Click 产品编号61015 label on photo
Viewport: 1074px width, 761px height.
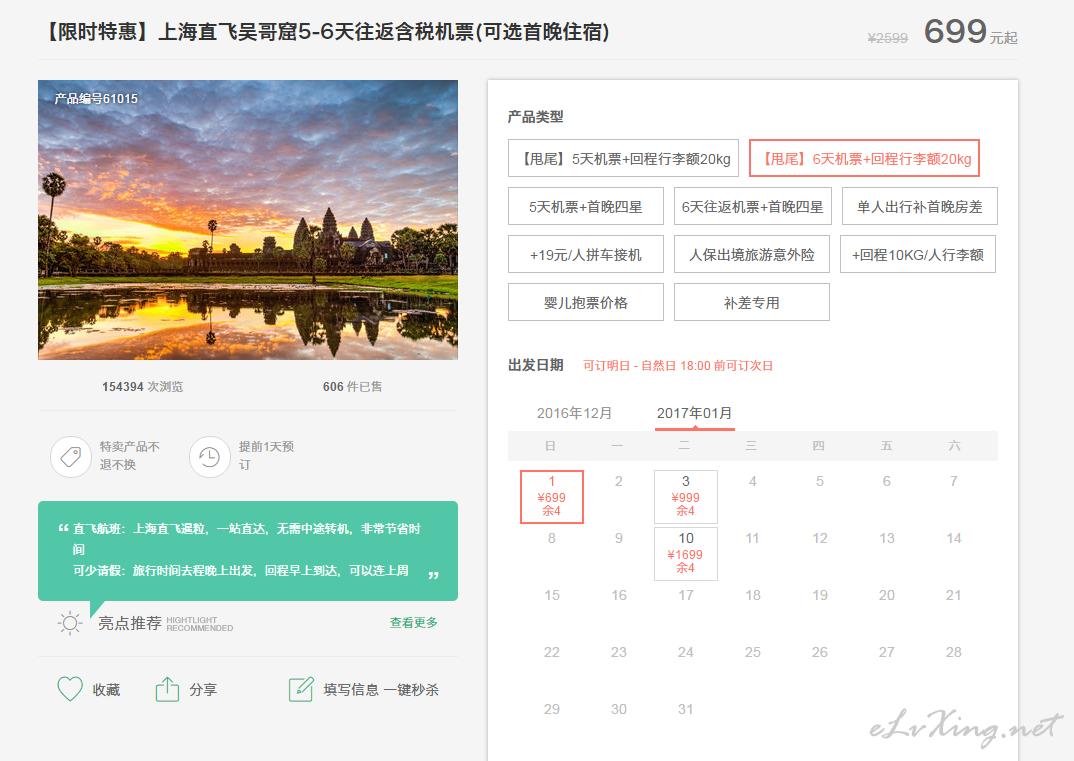[x=96, y=99]
